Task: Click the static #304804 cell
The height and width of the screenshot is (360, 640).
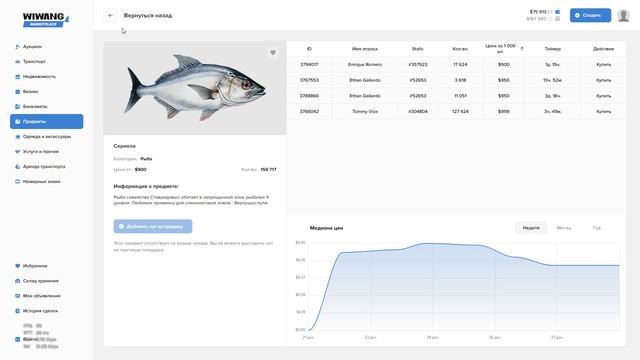Action: [x=418, y=111]
